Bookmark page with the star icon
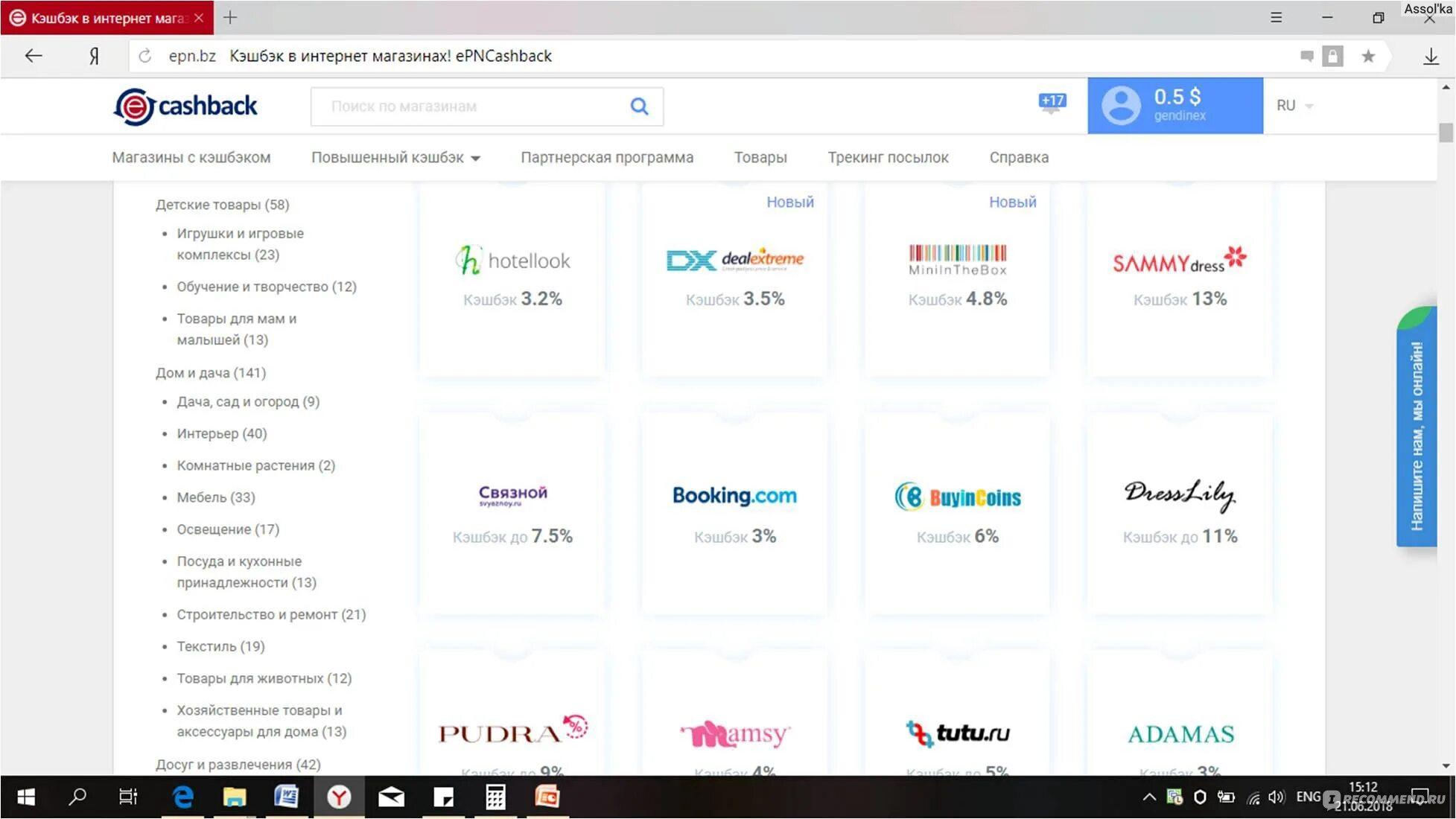Image resolution: width=1456 pixels, height=819 pixels. tap(1368, 57)
